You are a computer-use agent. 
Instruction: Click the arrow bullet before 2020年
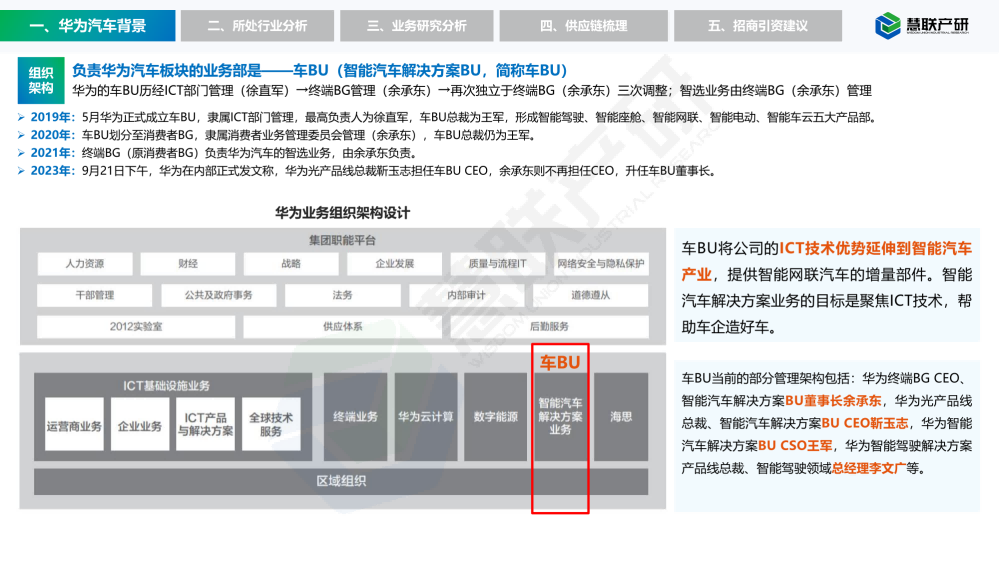click(21, 135)
